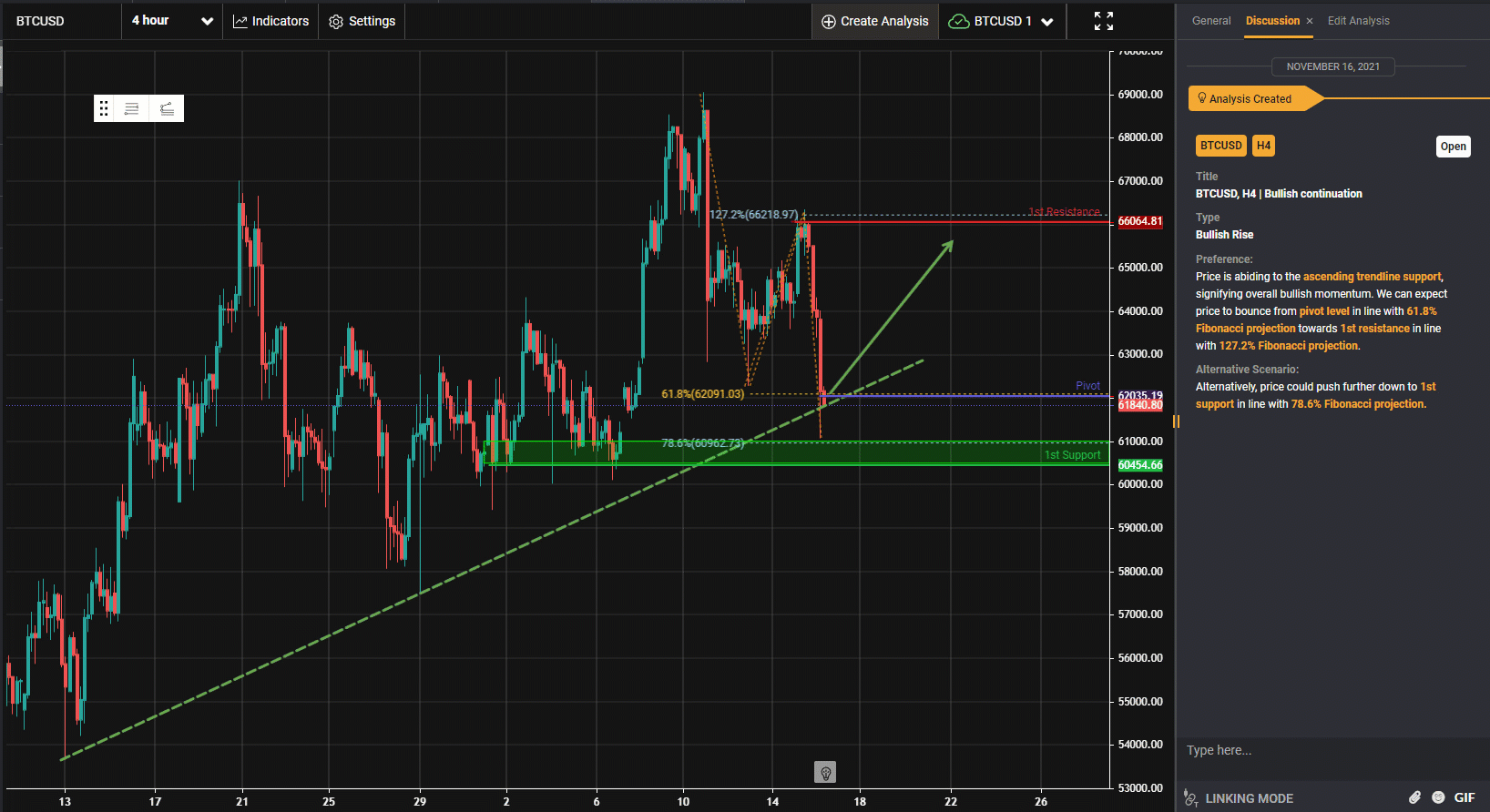1490x812 pixels.
Task: Click the 66064.81 resistance price label
Action: [x=1140, y=221]
